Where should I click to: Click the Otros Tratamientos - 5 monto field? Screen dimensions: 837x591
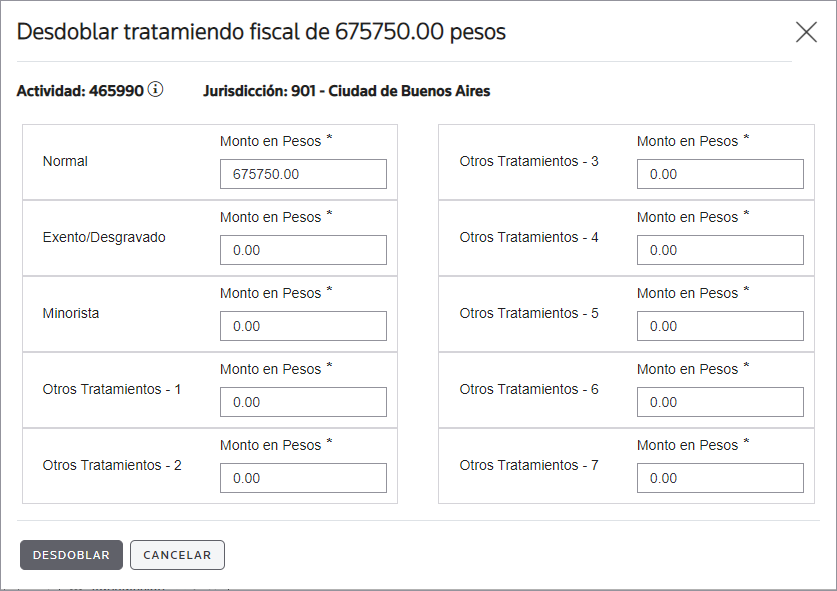pyautogui.click(x=720, y=326)
